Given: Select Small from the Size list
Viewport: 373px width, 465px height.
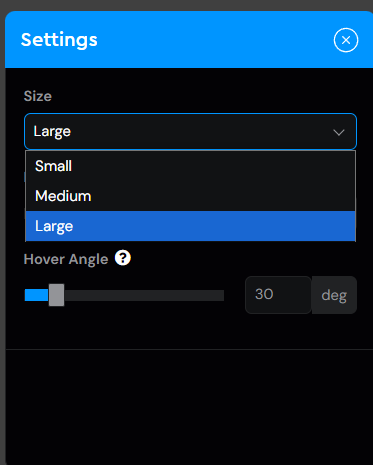Looking at the screenshot, I should (190, 166).
